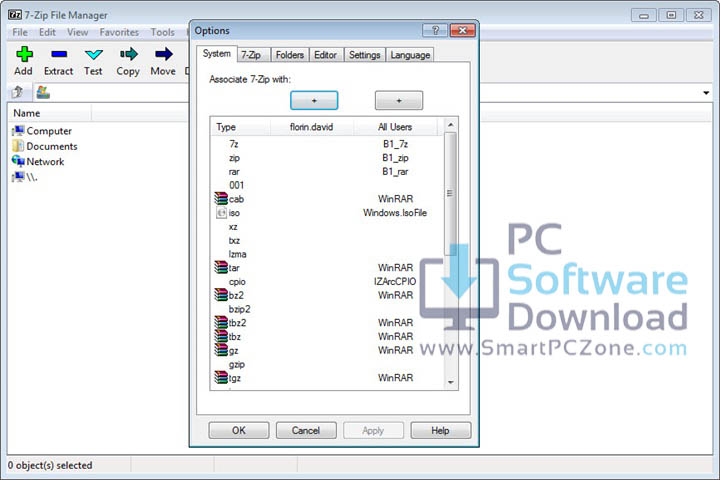Screen dimensions: 720x480
Task: Close the Options dialog
Action: click(462, 30)
